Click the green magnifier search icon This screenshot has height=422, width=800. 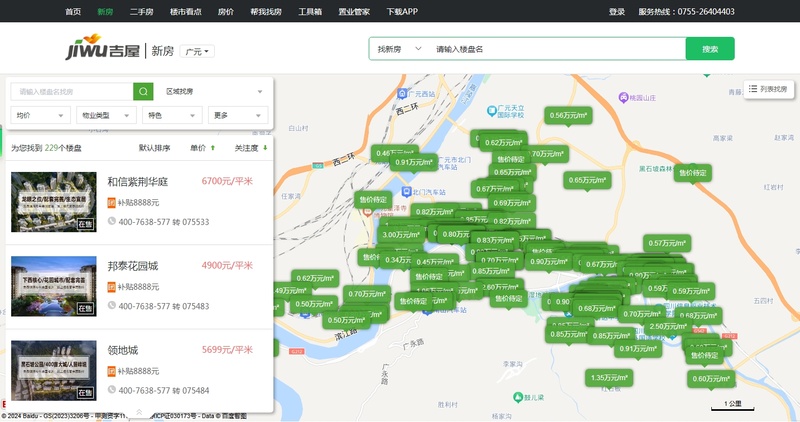(144, 91)
